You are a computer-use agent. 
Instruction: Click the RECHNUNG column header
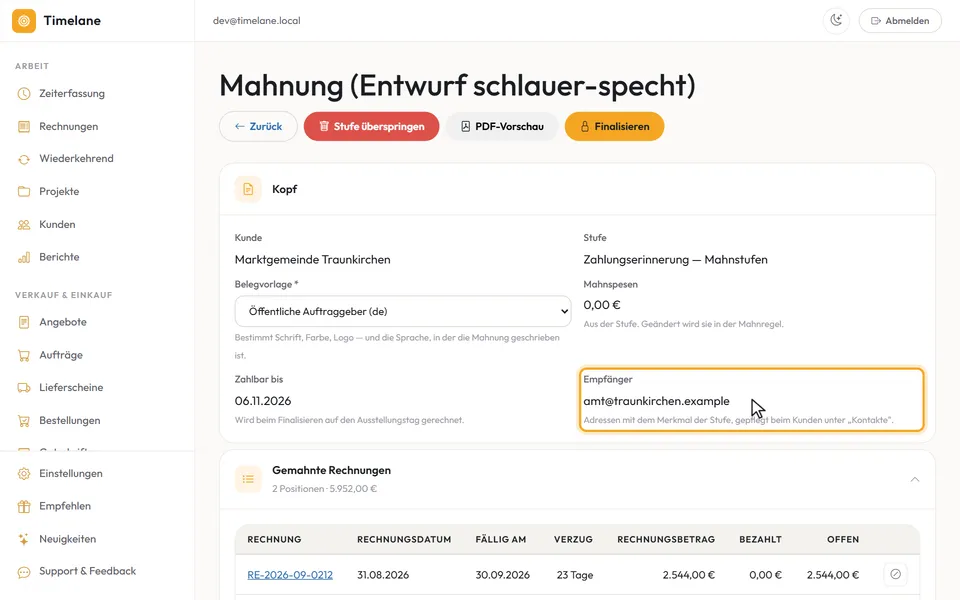274,539
